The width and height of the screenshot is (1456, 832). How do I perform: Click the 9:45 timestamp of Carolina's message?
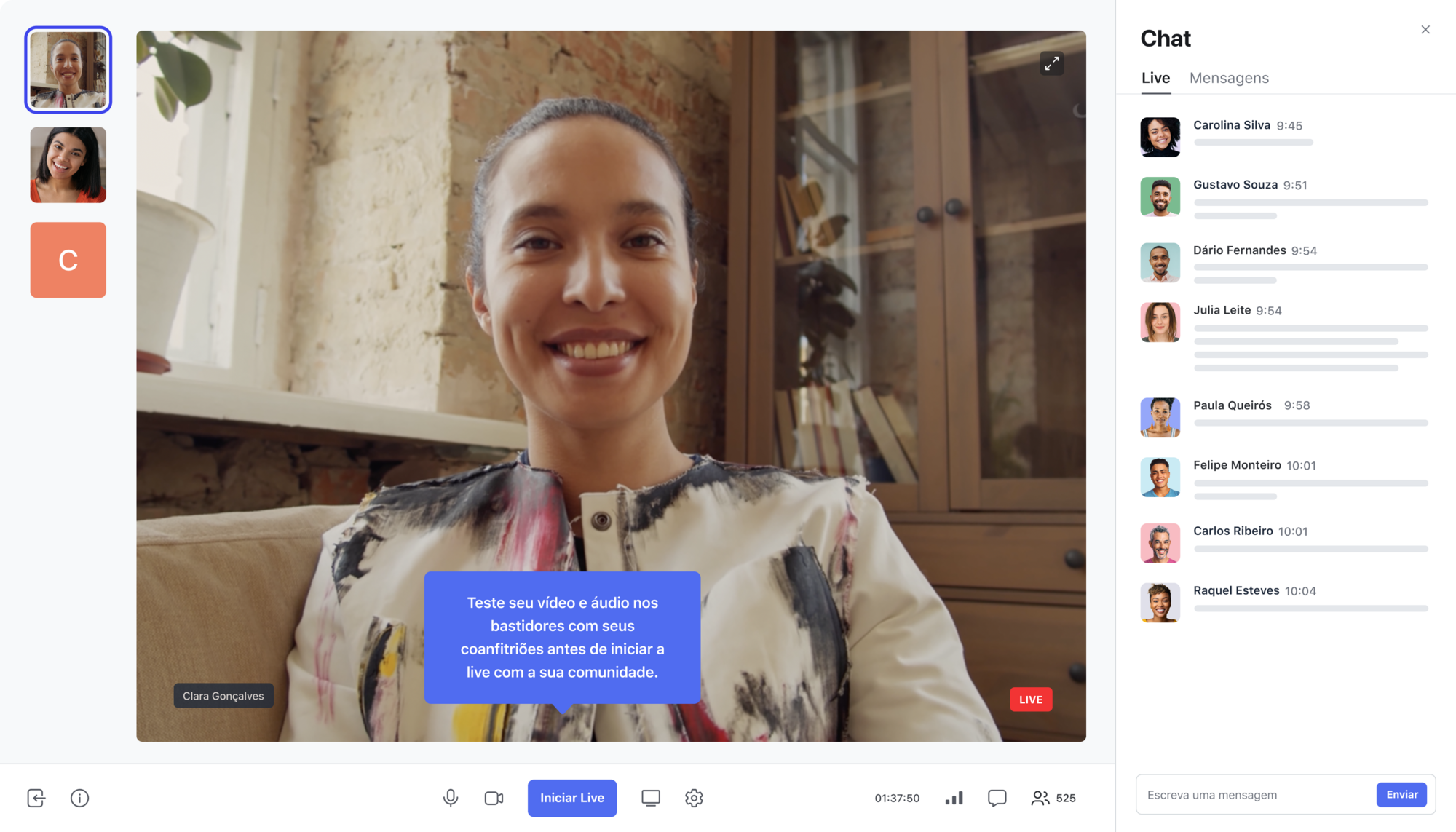tap(1289, 126)
